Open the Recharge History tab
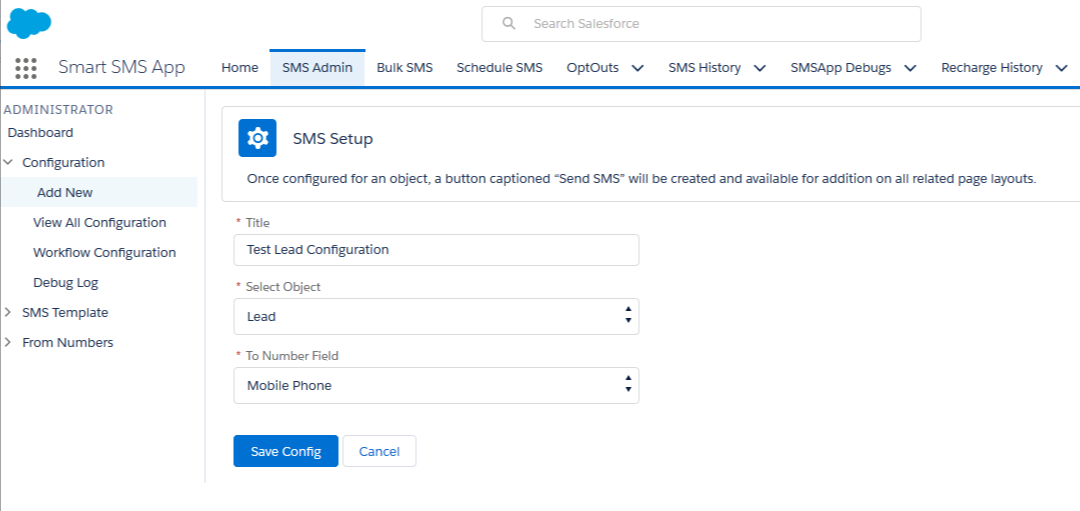 992,67
